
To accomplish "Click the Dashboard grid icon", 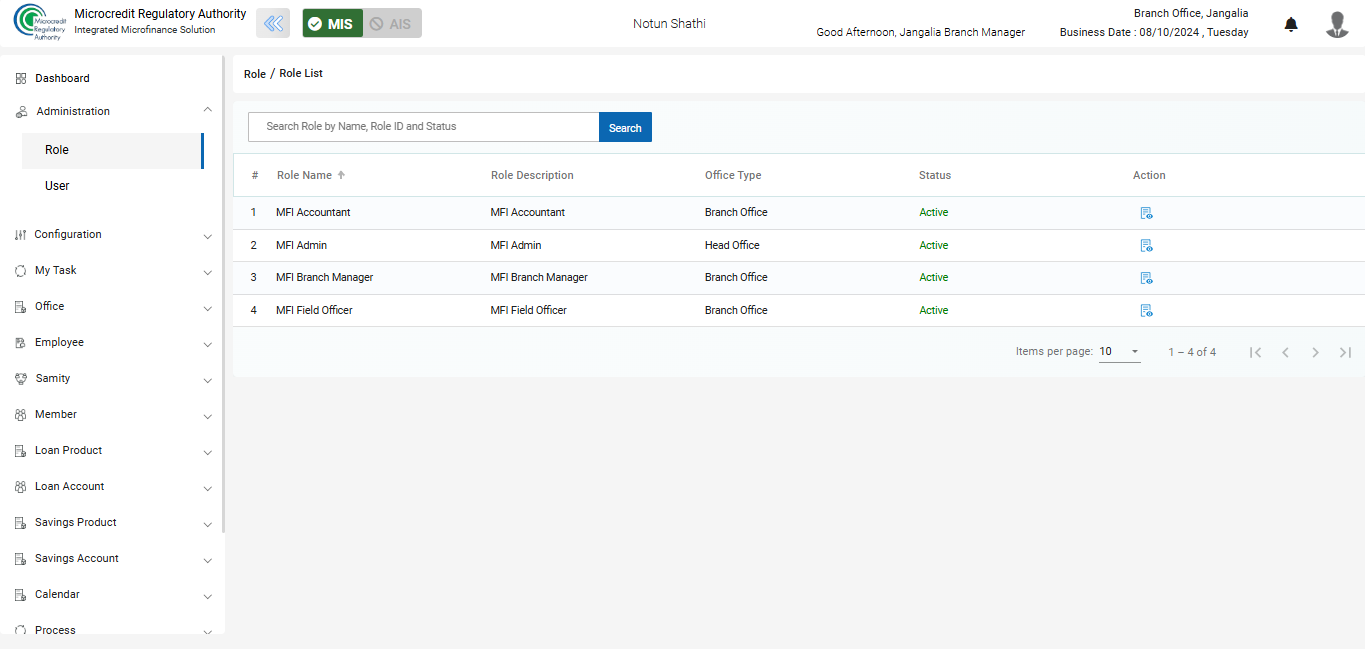I will pos(21,78).
